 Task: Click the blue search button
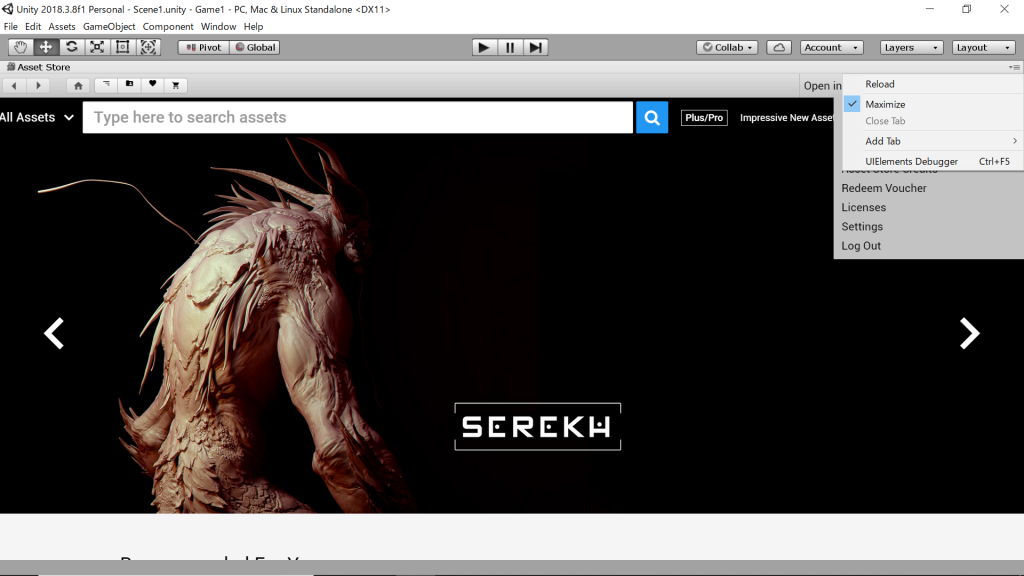click(x=652, y=117)
